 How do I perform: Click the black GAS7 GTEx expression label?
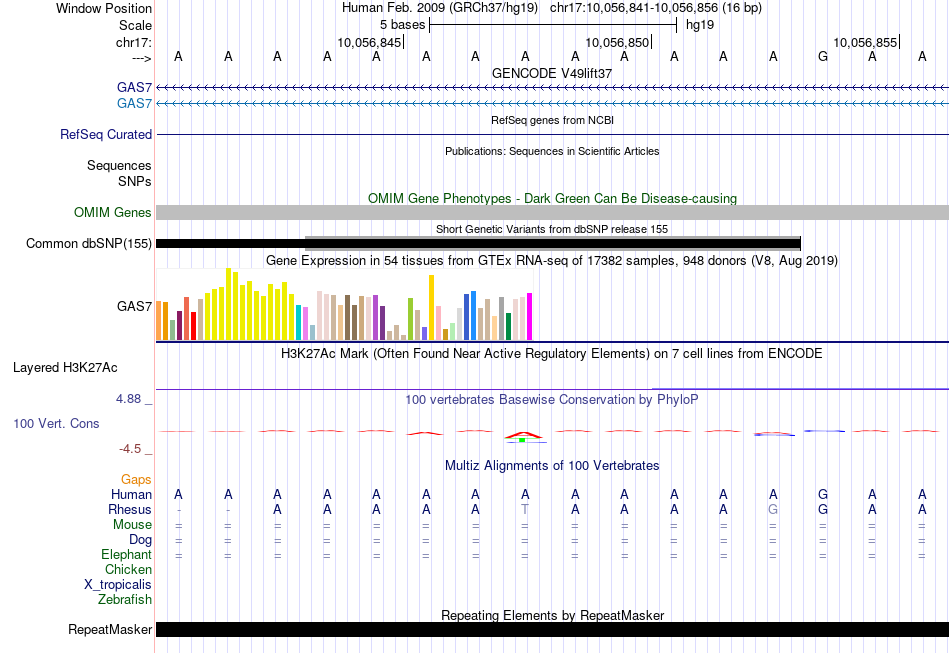[x=135, y=306]
